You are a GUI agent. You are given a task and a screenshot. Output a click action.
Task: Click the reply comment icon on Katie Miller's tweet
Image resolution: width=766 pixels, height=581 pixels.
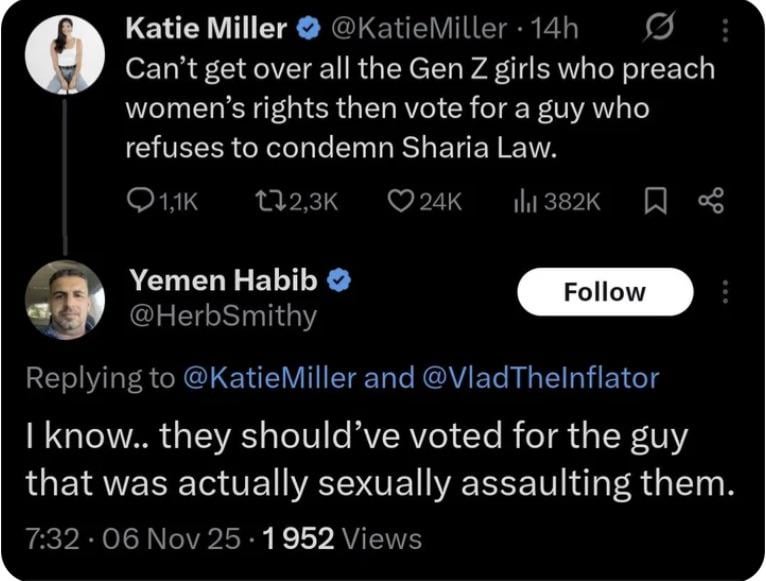139,203
